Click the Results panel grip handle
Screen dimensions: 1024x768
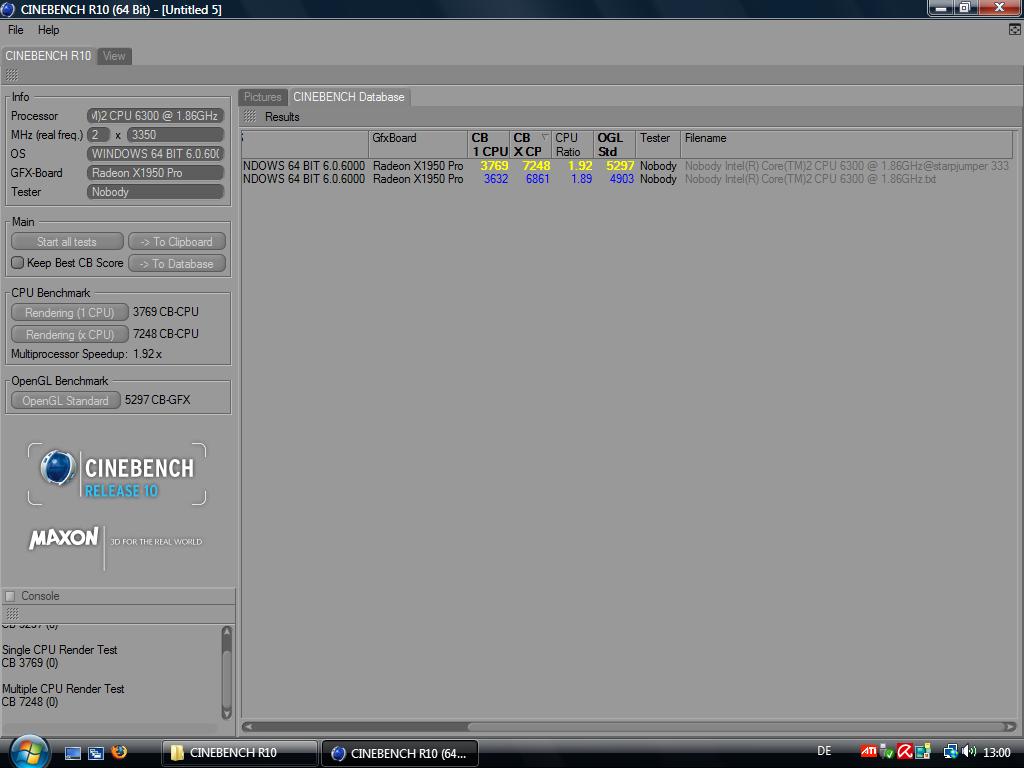coord(250,117)
